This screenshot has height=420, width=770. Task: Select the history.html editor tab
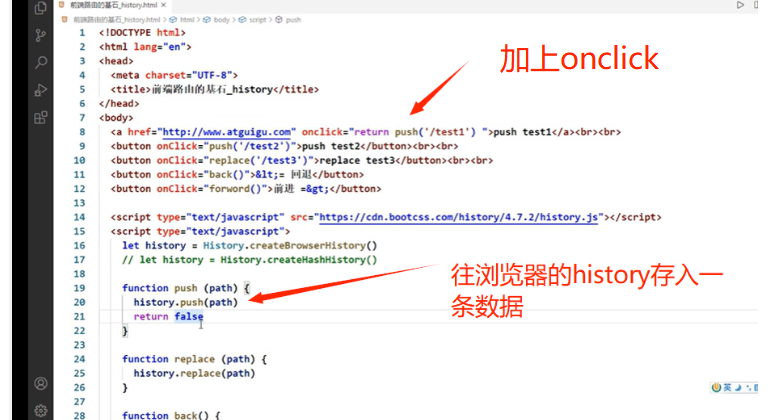click(x=113, y=5)
